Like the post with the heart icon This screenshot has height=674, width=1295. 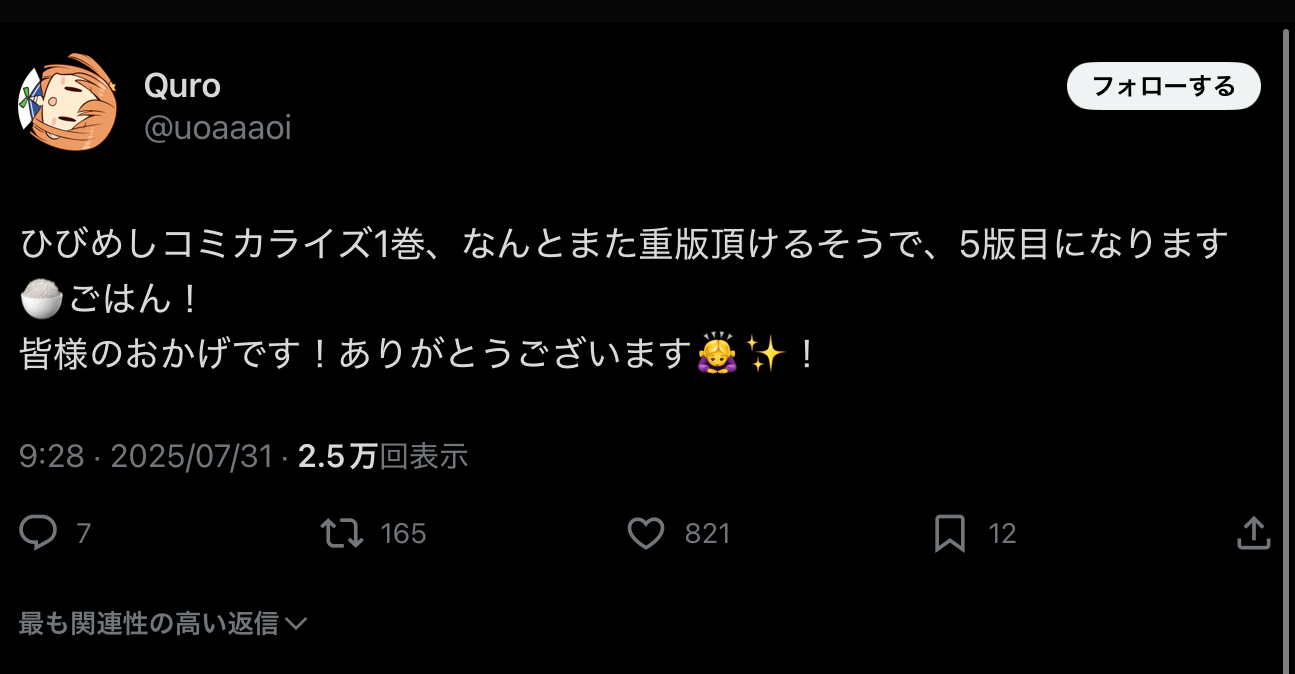(646, 533)
